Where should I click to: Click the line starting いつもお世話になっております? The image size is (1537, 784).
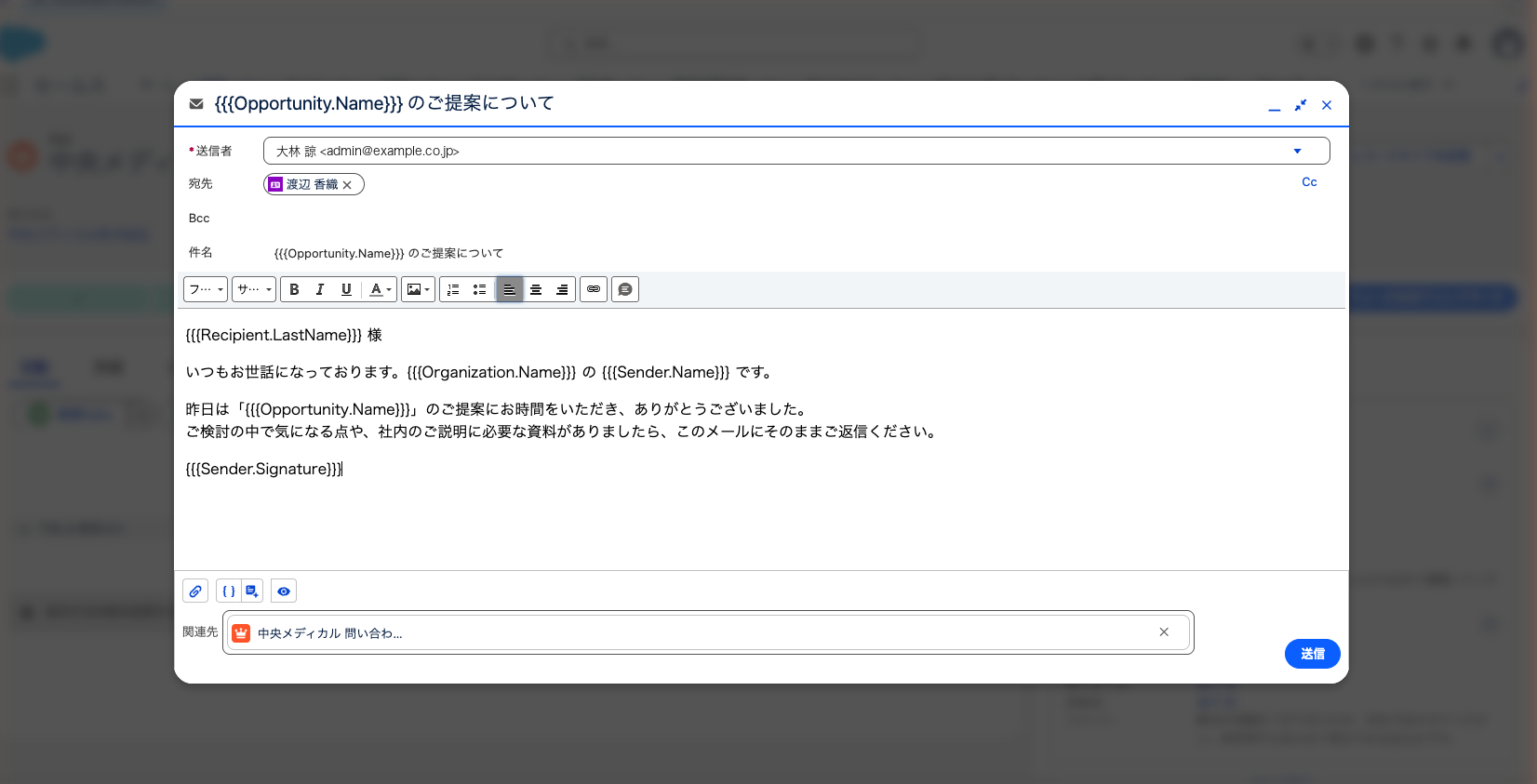pyautogui.click(x=479, y=372)
